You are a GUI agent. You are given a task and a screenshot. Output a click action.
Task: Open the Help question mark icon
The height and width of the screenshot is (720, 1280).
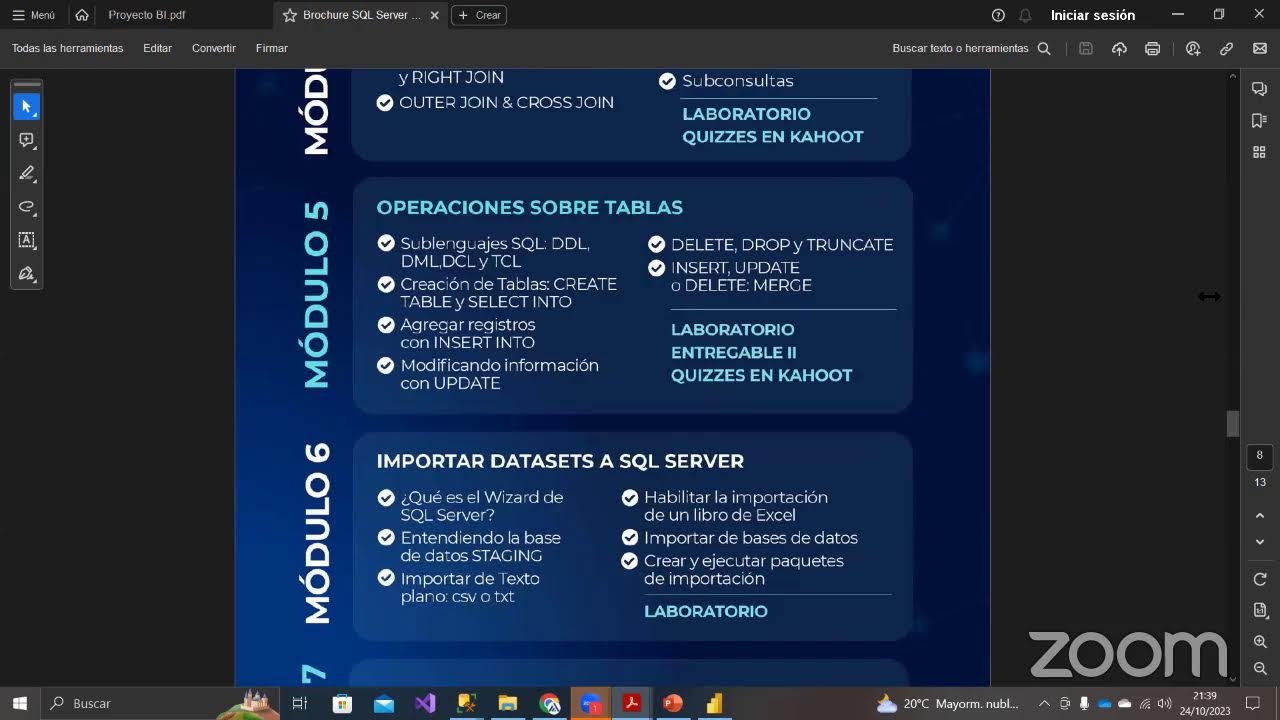(x=998, y=15)
